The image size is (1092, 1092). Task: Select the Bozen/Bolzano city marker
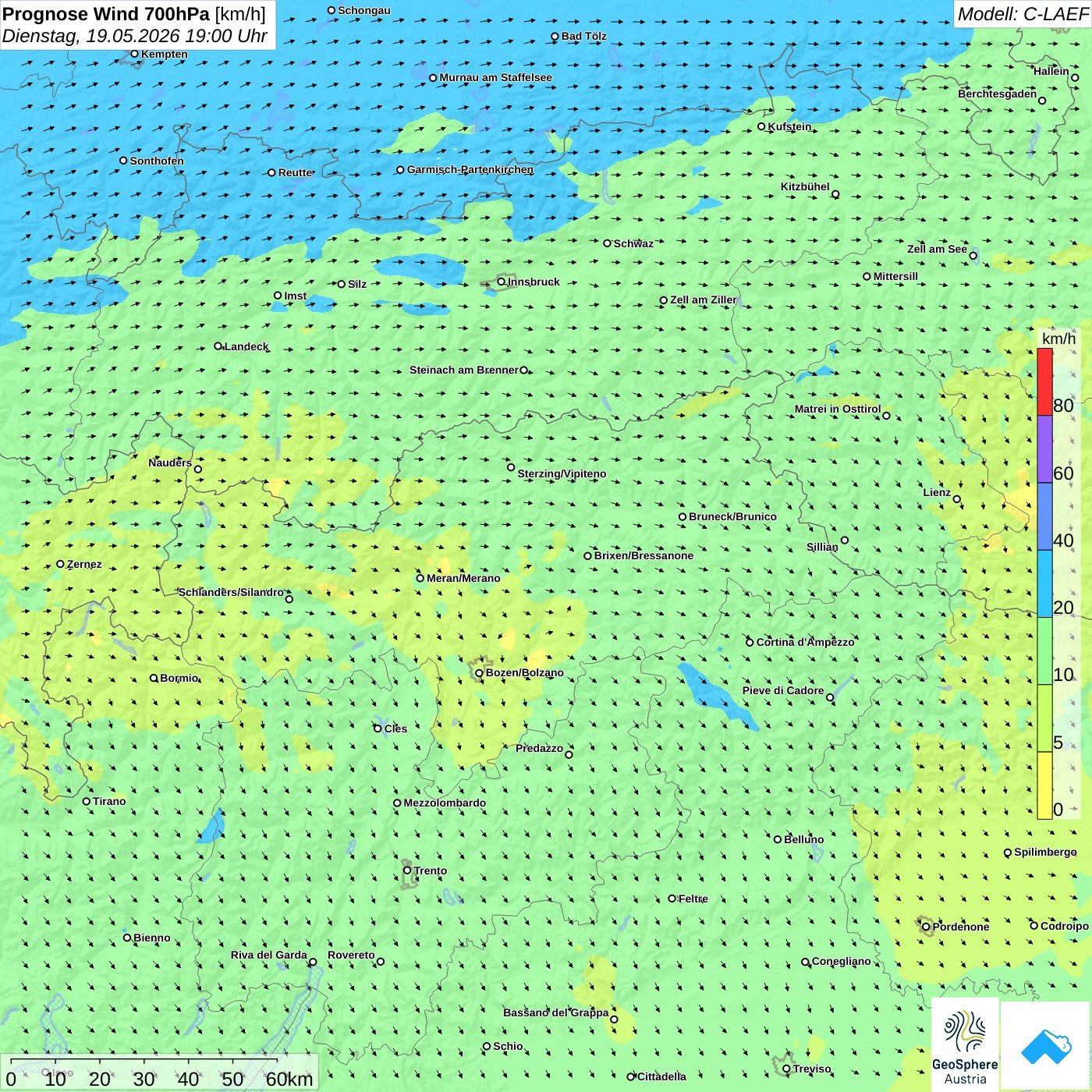pyautogui.click(x=480, y=673)
